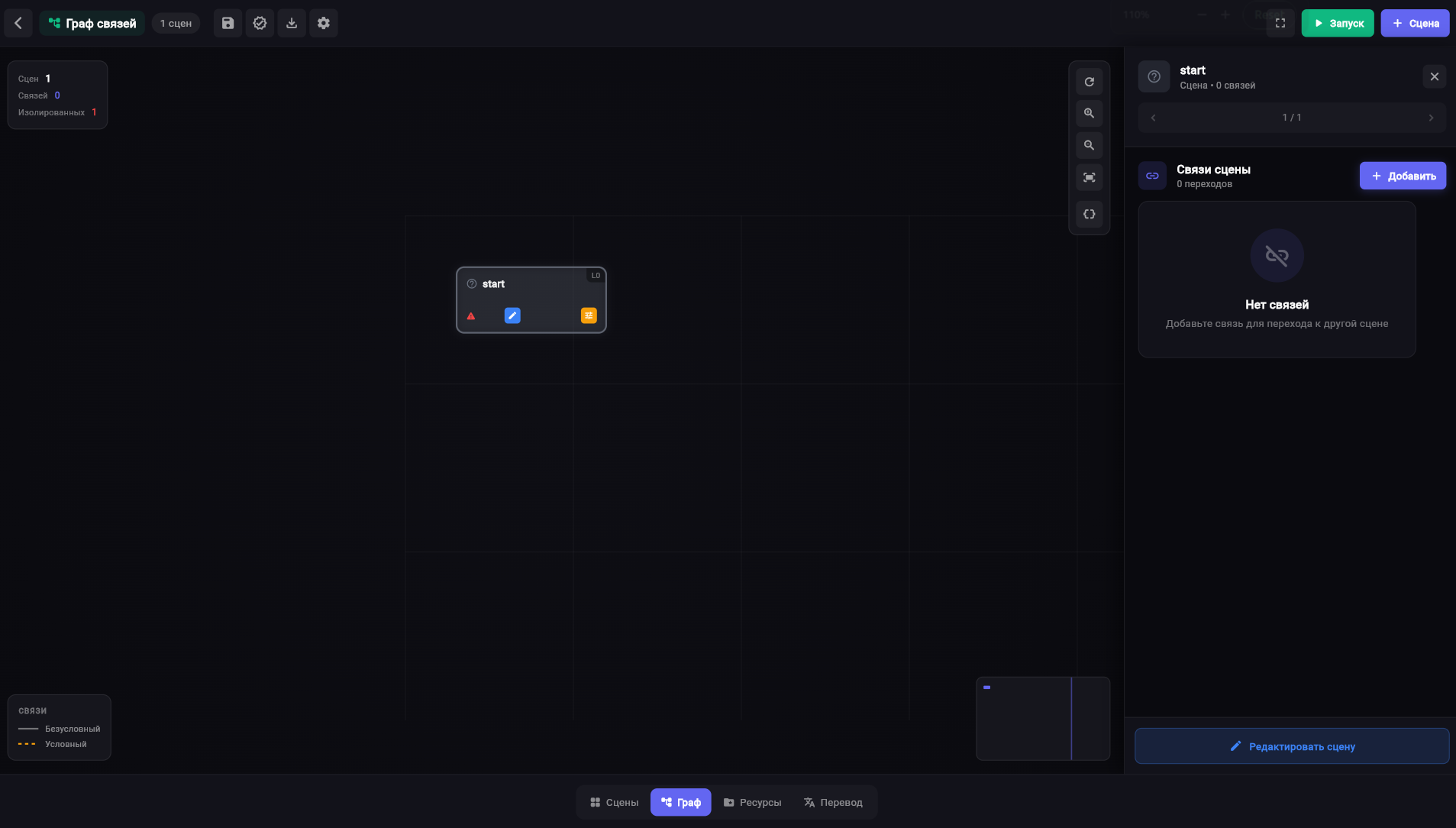Viewport: 1456px width, 828px height.
Task: Refresh the graph layout
Action: [x=1090, y=82]
